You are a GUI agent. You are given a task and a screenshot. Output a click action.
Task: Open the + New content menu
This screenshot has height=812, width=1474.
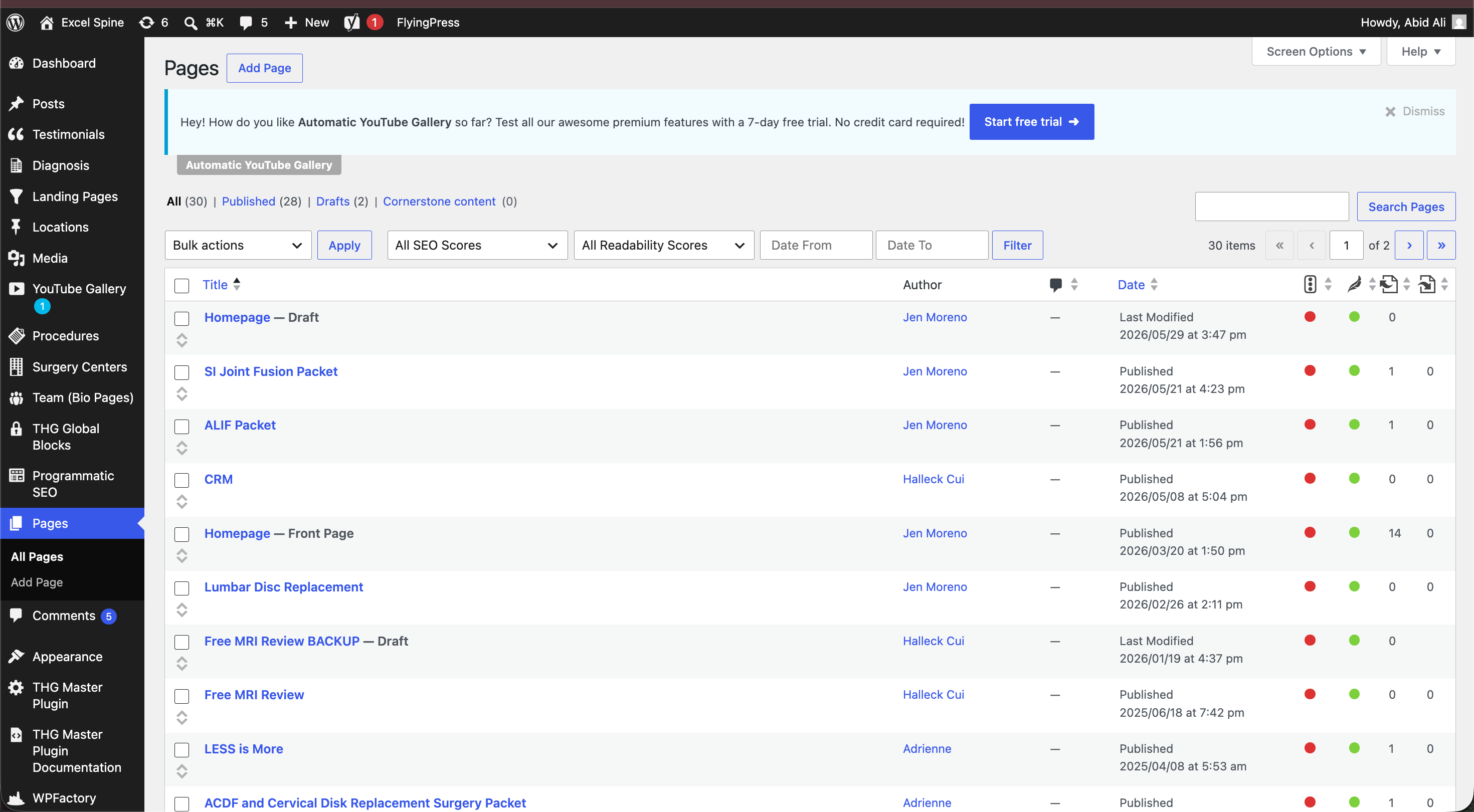coord(307,23)
